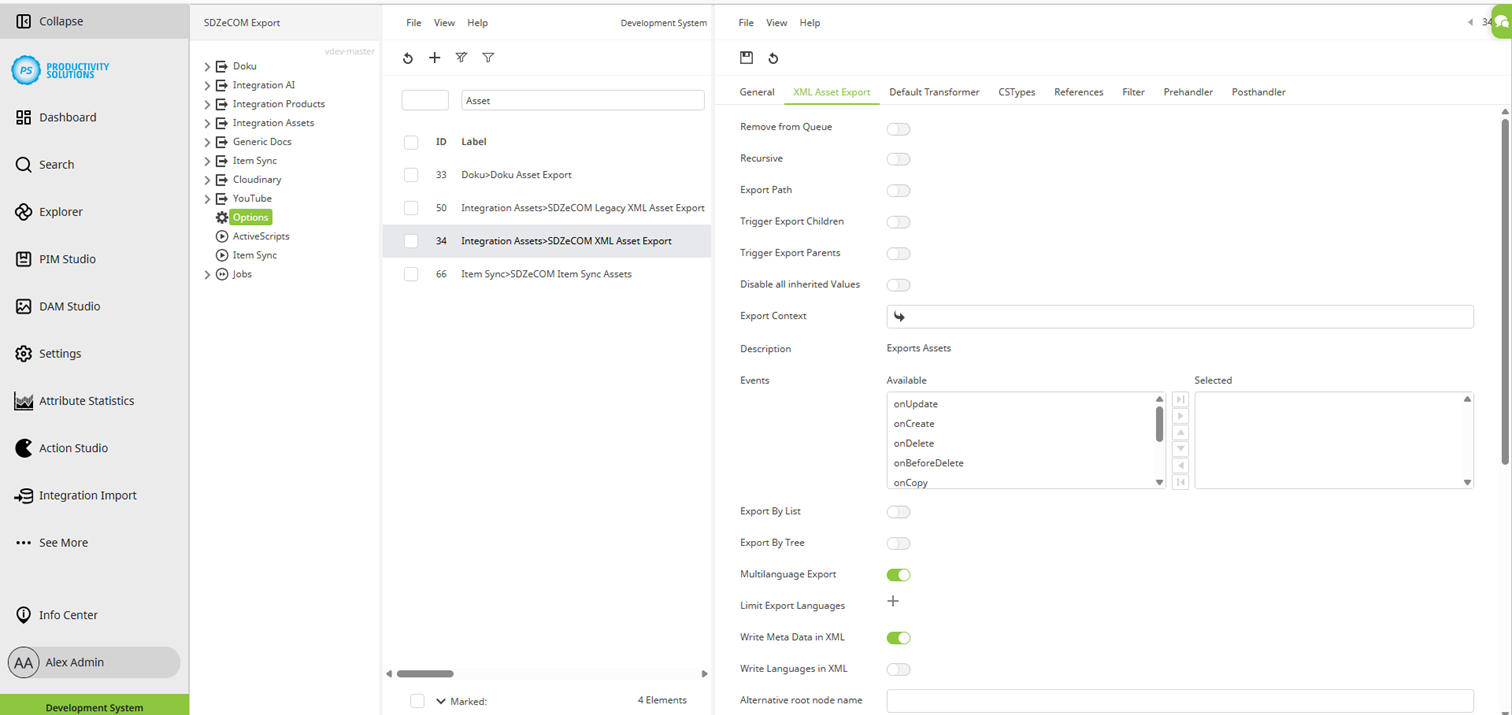Screen dimensions: 1512x715
Task: Expand the YouTube tree node
Action: coord(207,199)
